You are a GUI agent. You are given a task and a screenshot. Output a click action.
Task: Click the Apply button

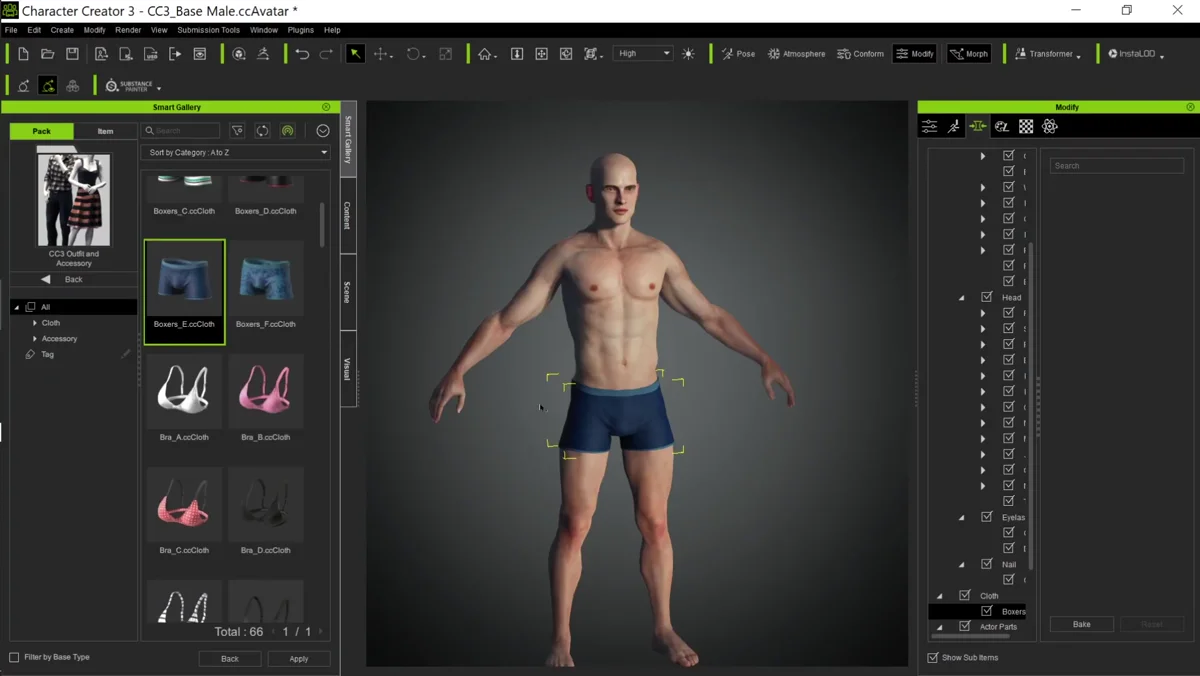[x=299, y=658]
